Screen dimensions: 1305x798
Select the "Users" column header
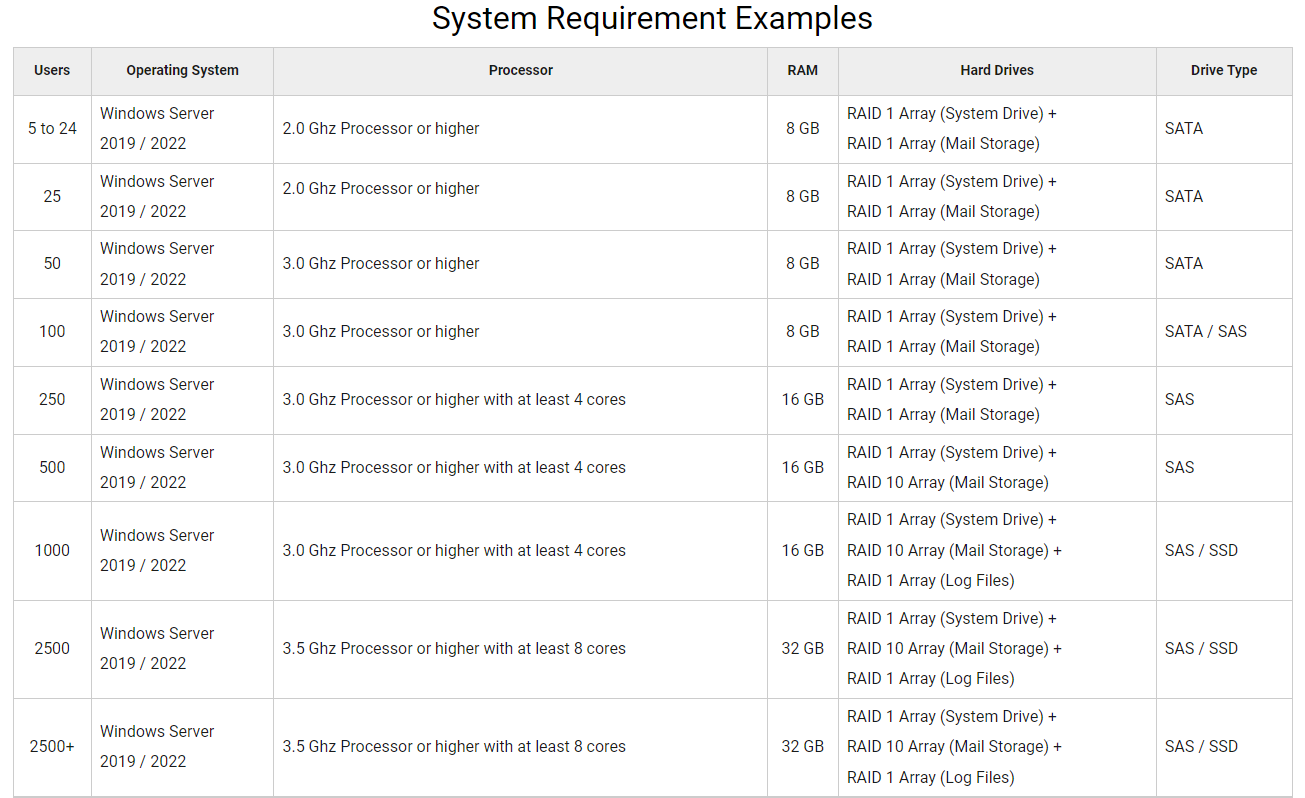52,71
